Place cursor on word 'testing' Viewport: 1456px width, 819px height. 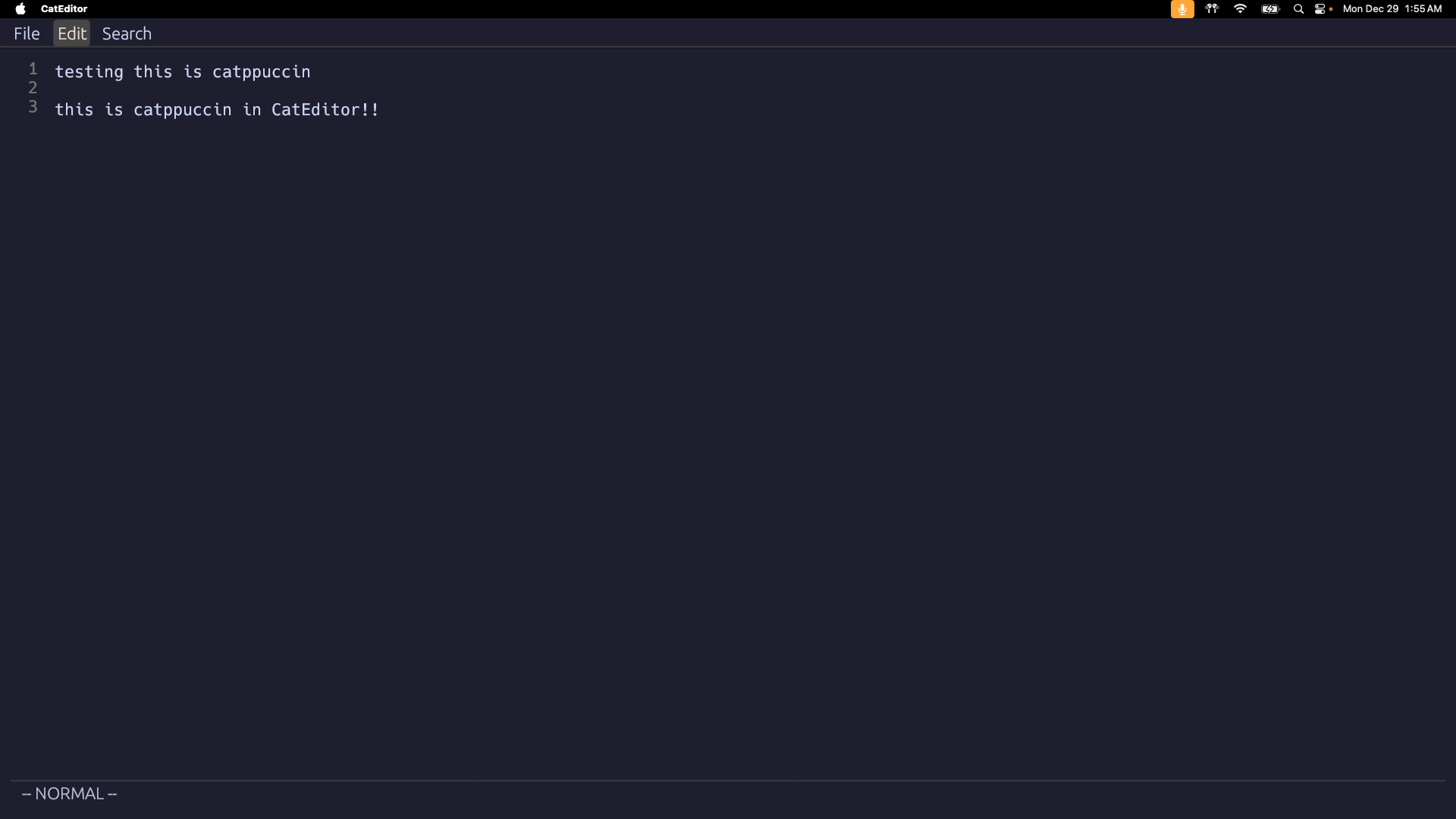pyautogui.click(x=89, y=72)
